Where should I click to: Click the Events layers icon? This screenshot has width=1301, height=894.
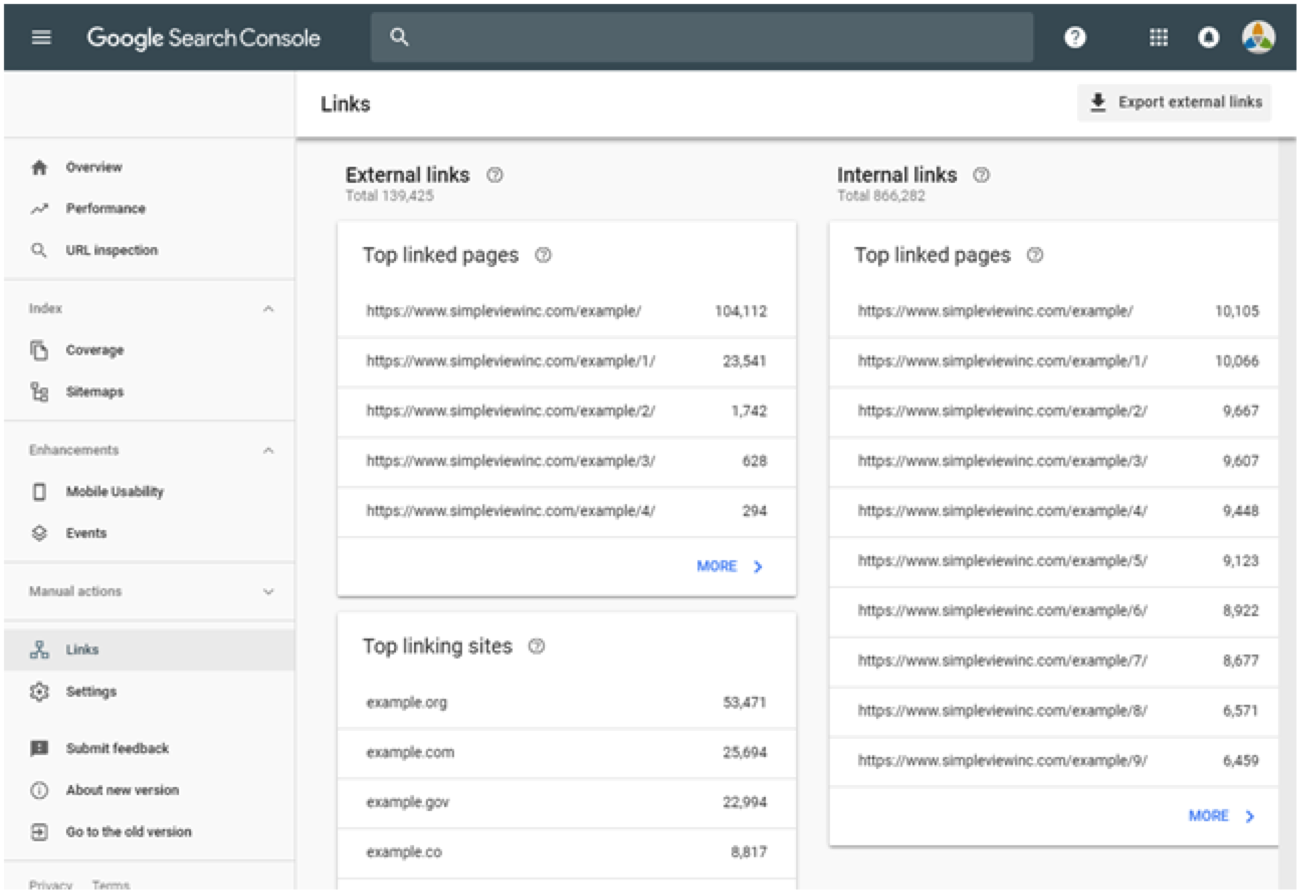(x=39, y=533)
